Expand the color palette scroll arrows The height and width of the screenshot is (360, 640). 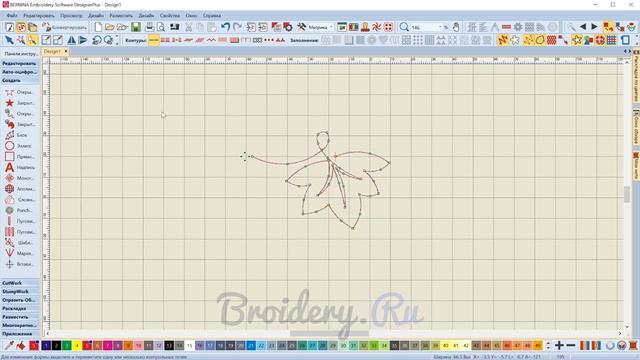548,346
